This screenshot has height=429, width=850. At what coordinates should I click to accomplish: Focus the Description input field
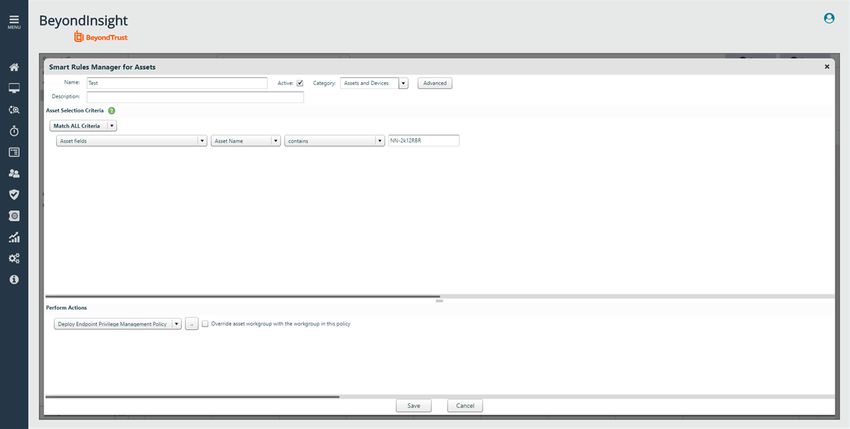pyautogui.click(x=195, y=97)
